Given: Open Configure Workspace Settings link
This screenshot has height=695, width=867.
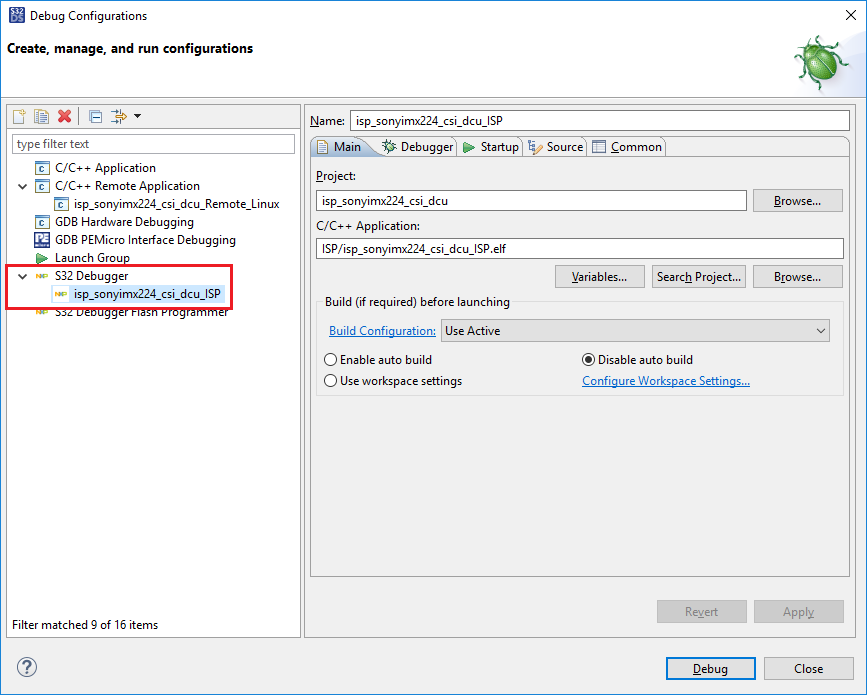Looking at the screenshot, I should pyautogui.click(x=666, y=381).
